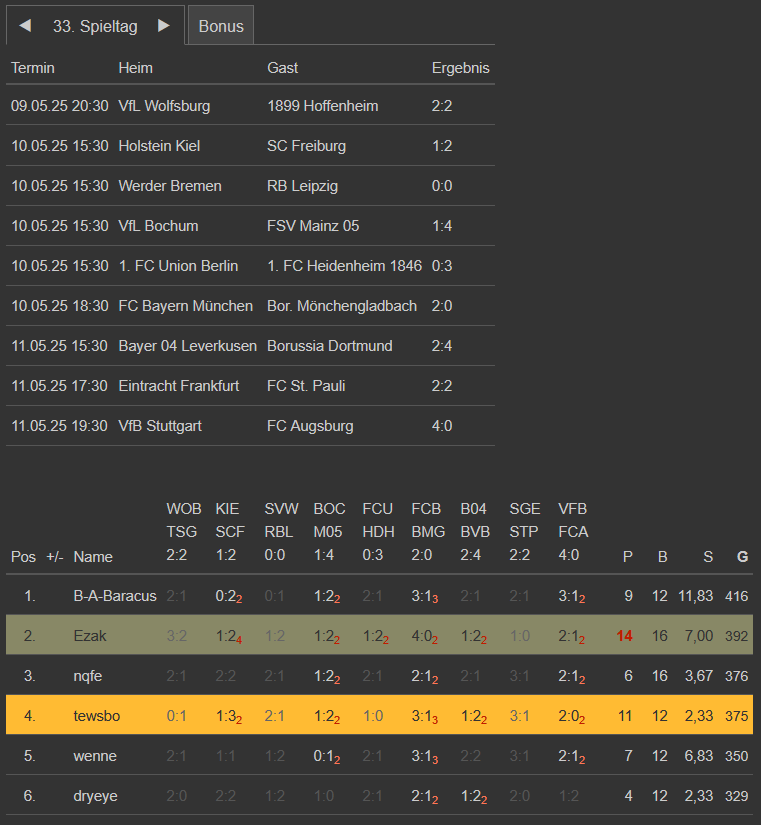
Task: Sort ranking by P points column
Action: [628, 557]
